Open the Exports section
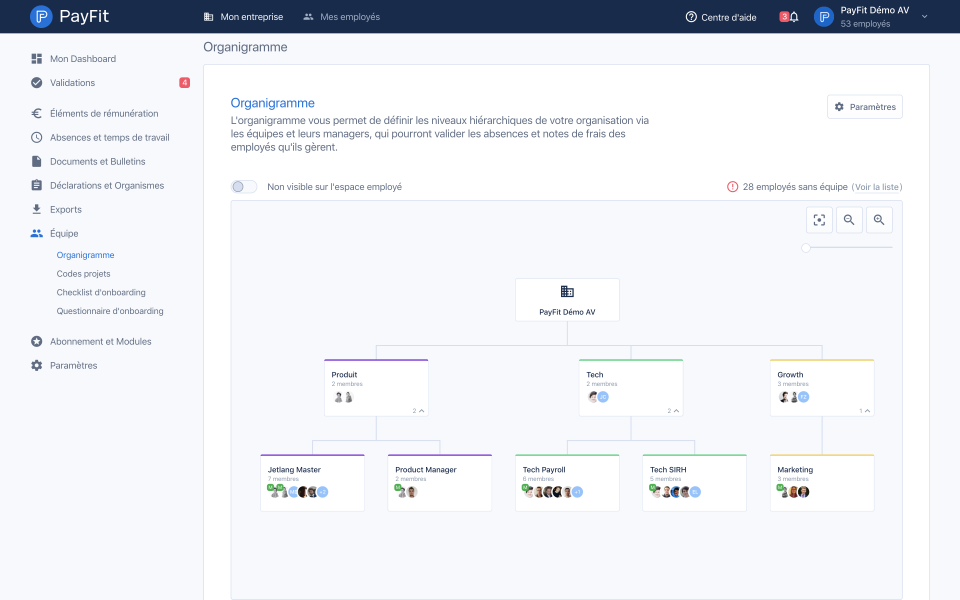 [66, 209]
